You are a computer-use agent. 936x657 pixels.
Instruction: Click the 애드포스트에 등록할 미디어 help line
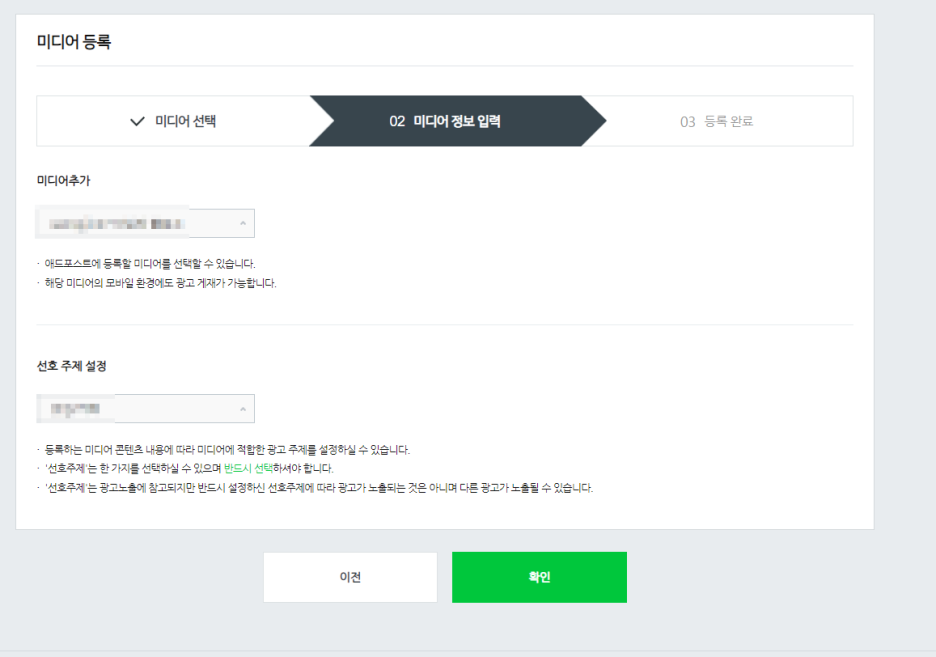(x=150, y=264)
